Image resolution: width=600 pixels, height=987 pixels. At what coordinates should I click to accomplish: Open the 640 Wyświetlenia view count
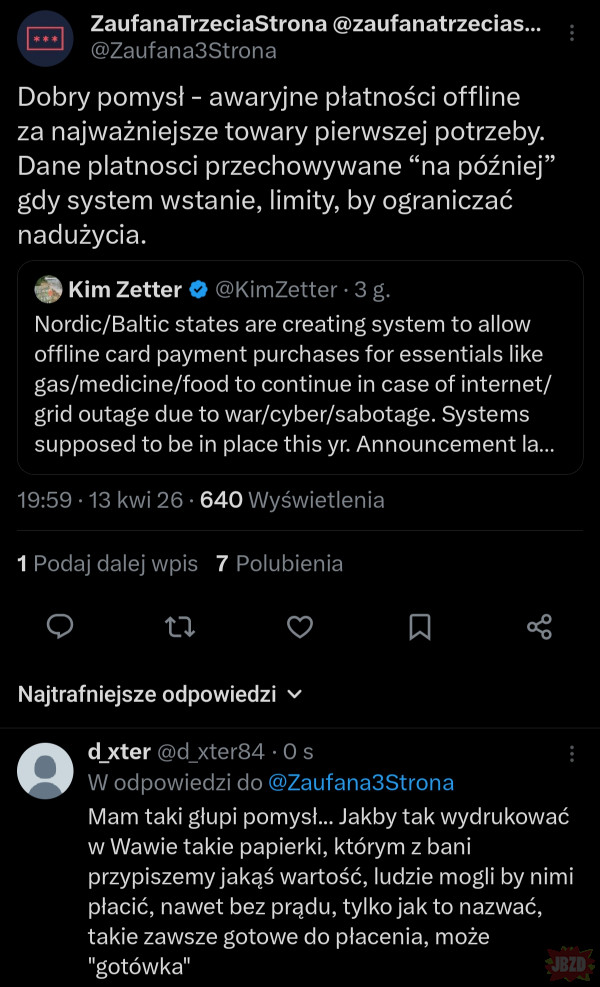pos(292,500)
